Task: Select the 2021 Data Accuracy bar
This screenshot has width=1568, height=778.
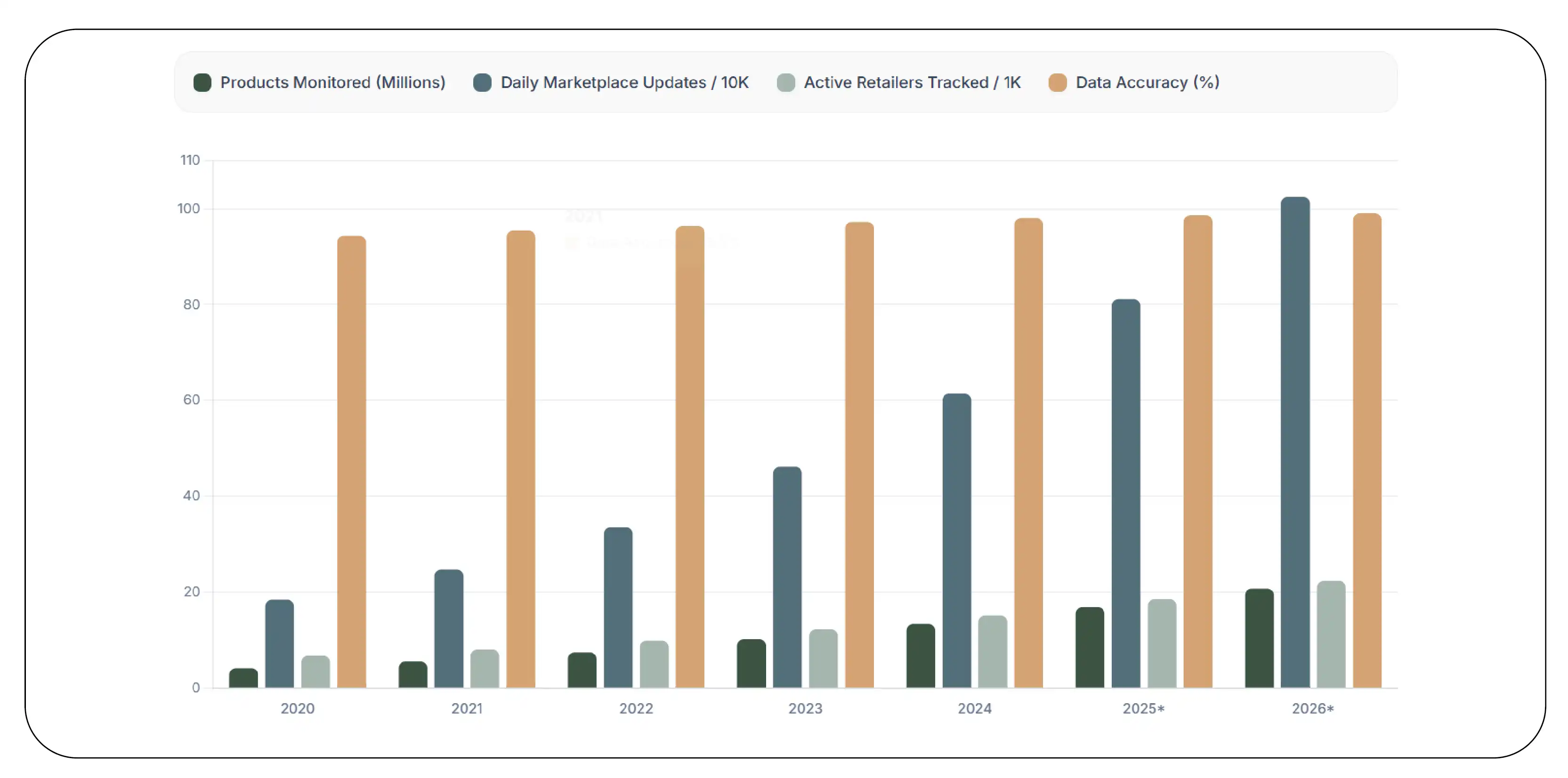Action: click(x=520, y=459)
